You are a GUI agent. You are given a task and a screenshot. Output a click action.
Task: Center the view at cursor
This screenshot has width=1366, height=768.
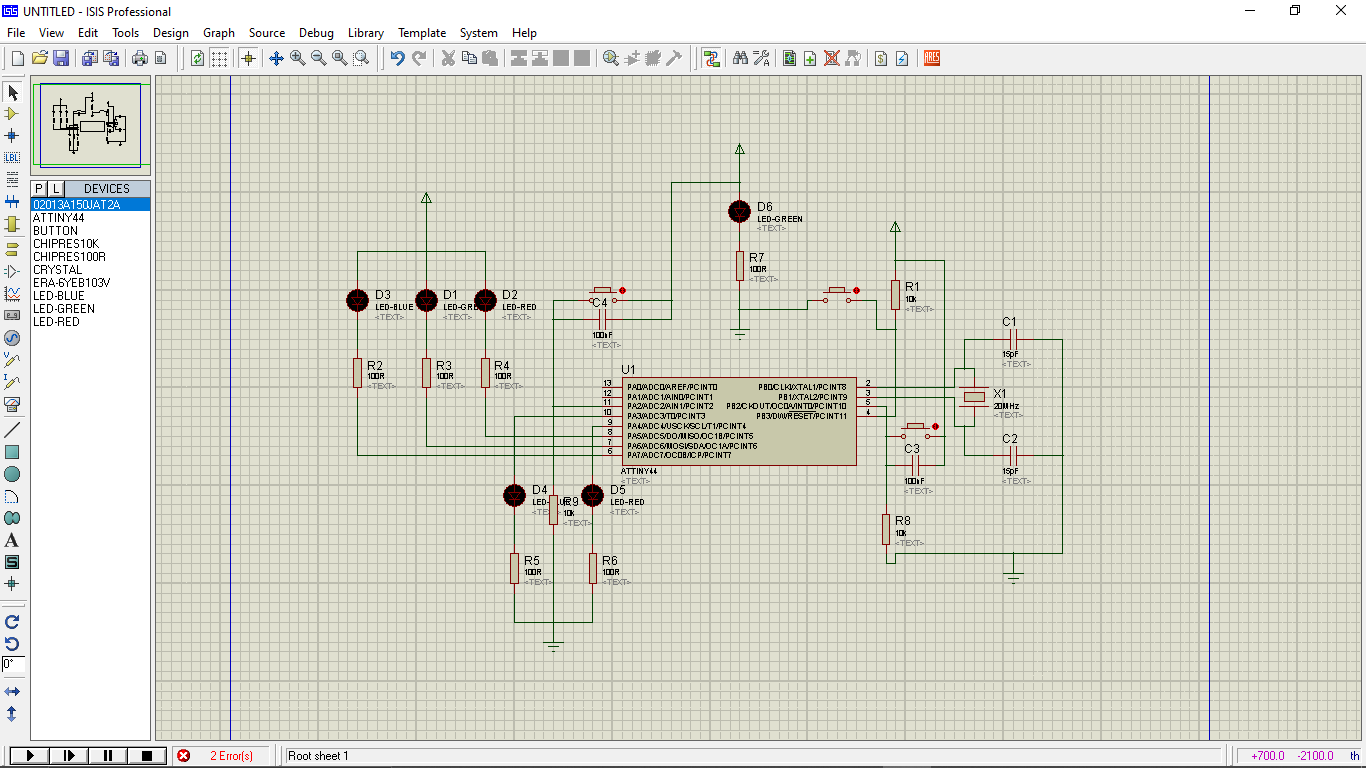coord(276,58)
